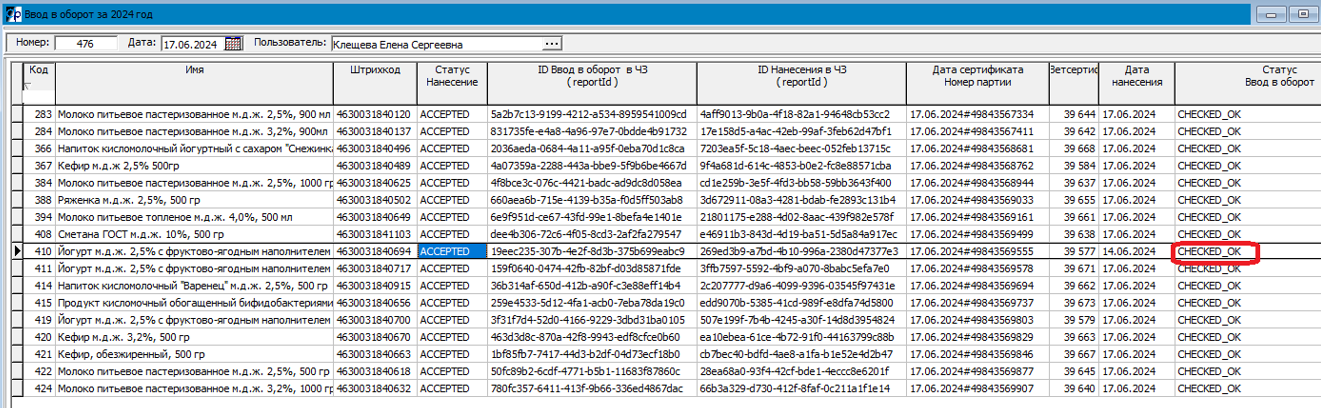Click the Пользователь field with Клещева Елена Сергеевна
The image size is (1321, 408).
(x=435, y=43)
